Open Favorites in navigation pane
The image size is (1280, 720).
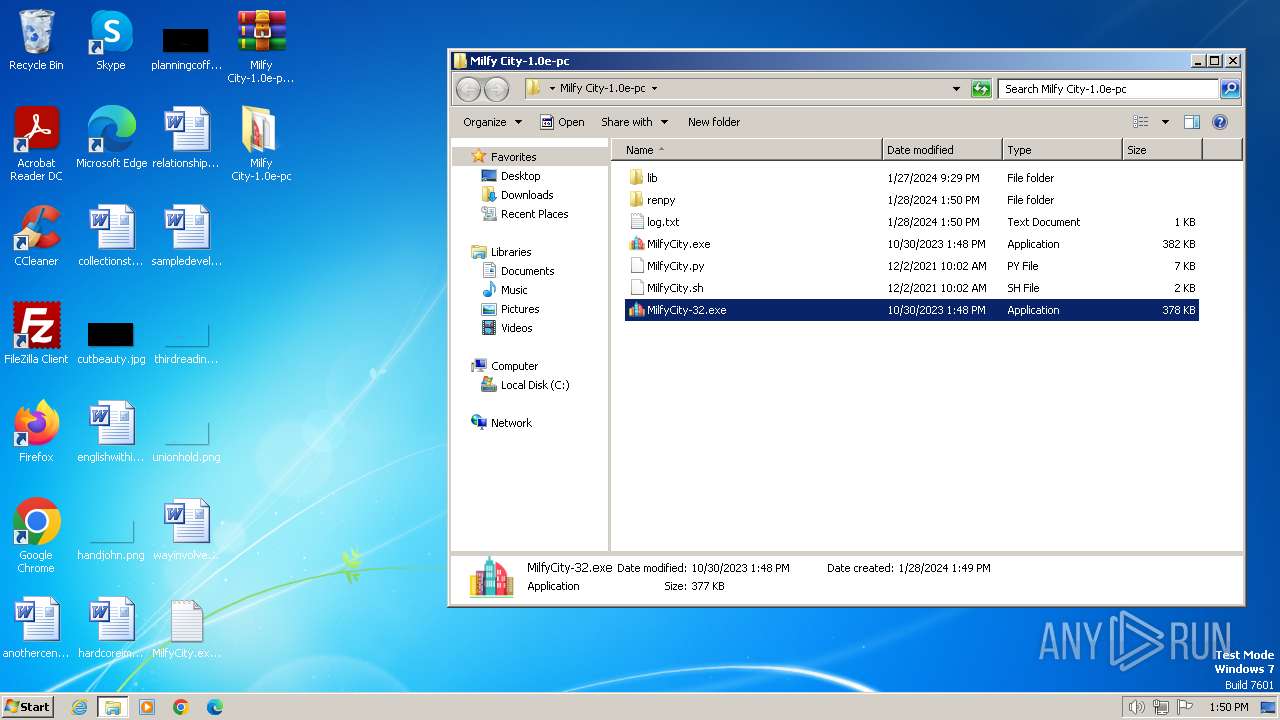pyautogui.click(x=504, y=157)
